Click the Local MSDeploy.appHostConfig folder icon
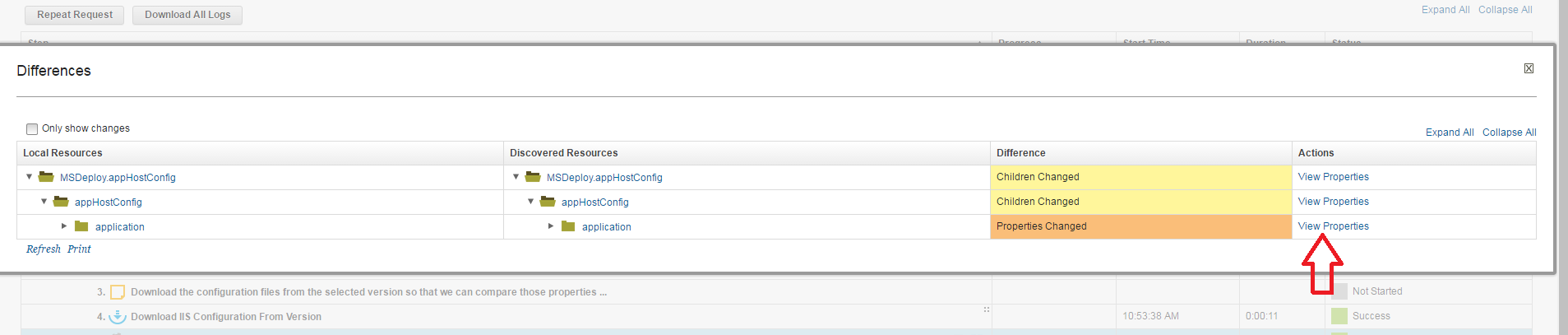Image resolution: width=1568 pixels, height=335 pixels. (46, 177)
